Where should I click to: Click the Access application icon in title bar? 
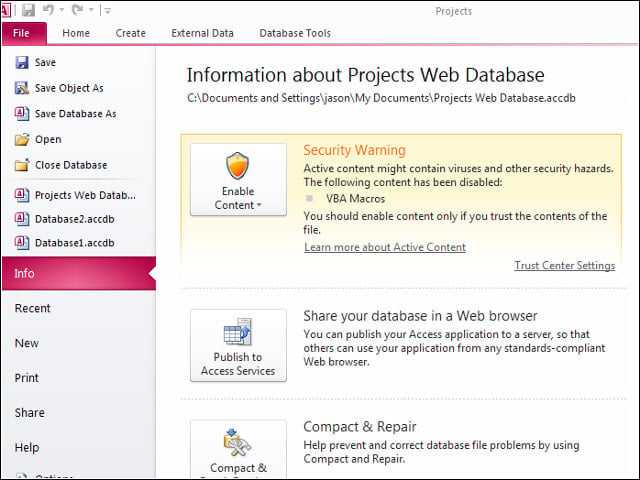(x=5, y=10)
